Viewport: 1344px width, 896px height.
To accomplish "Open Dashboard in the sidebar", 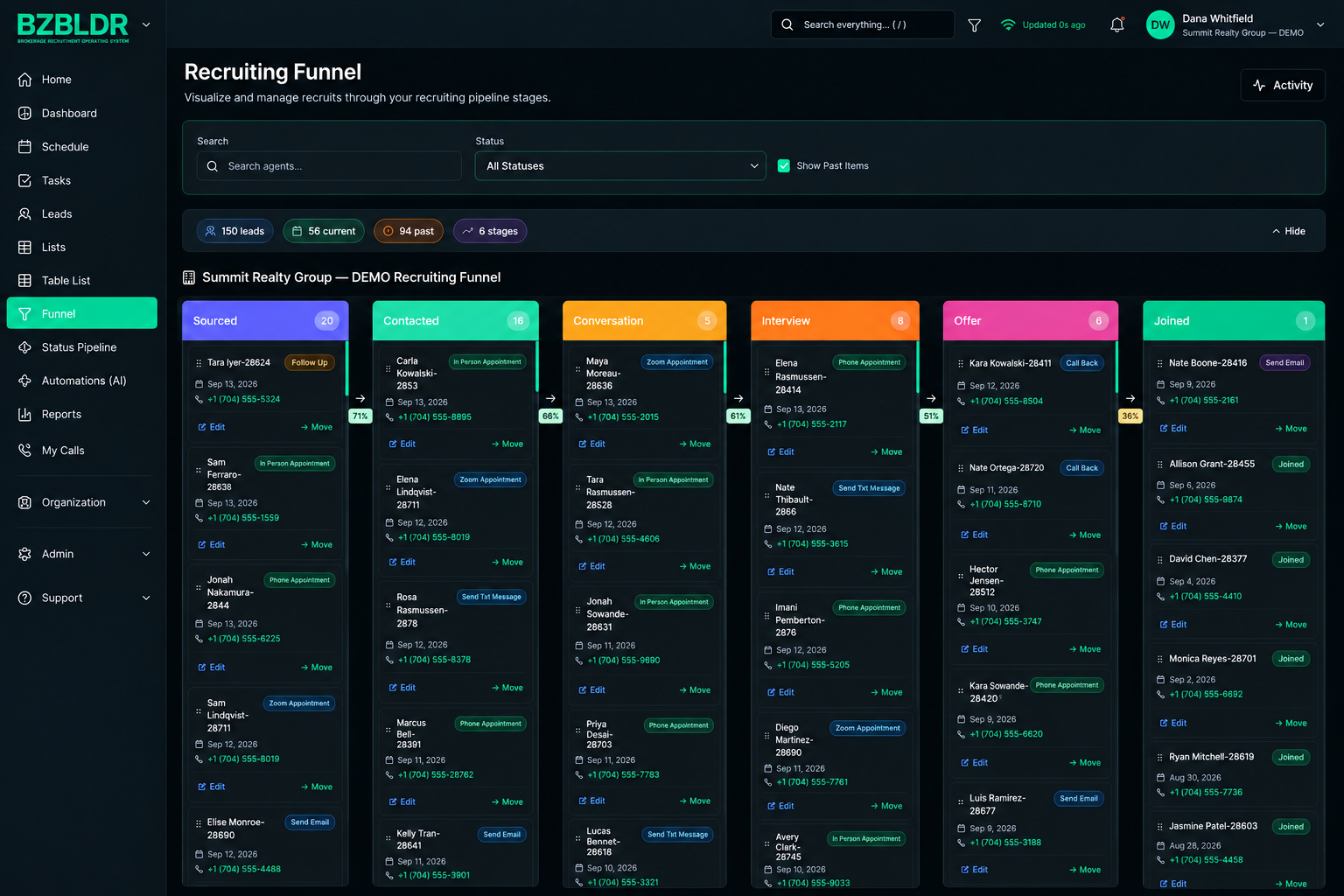I will pyautogui.click(x=82, y=113).
